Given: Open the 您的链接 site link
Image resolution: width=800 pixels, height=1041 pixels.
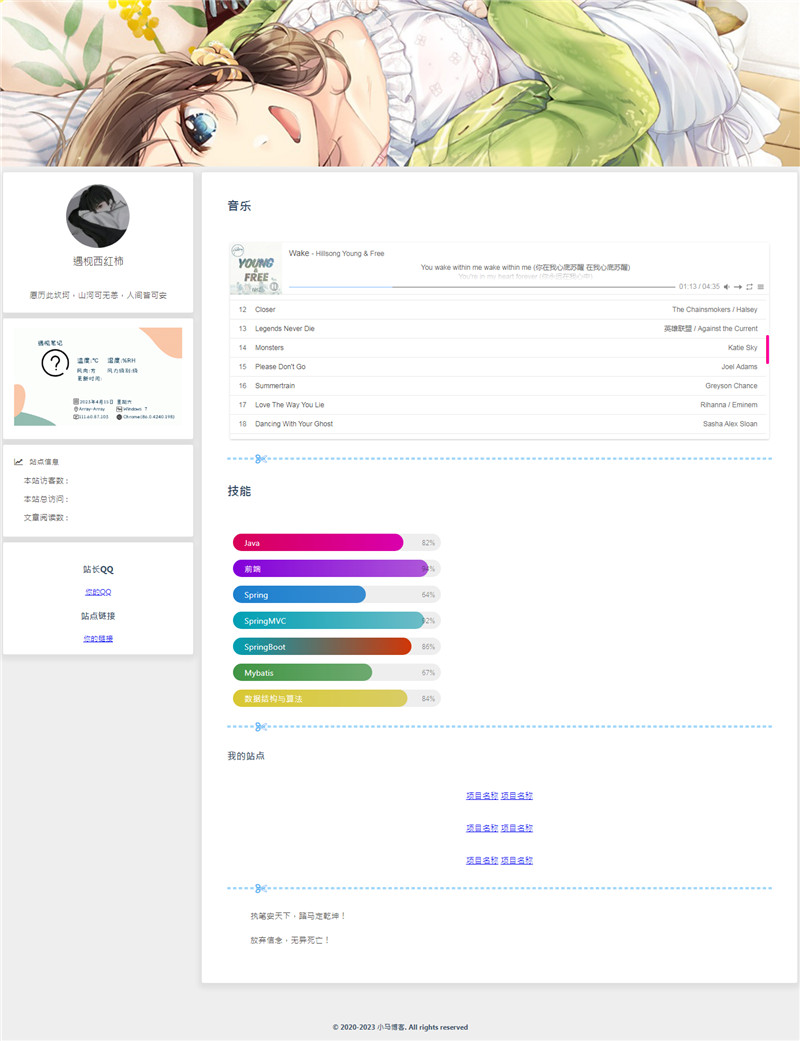Looking at the screenshot, I should pos(98,639).
